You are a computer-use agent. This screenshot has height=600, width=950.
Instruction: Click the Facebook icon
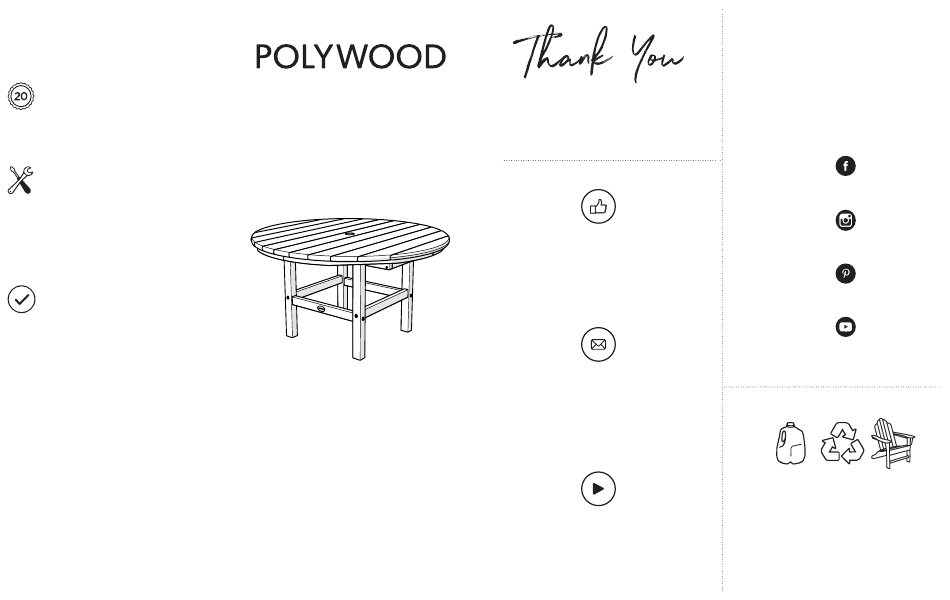[x=845, y=166]
